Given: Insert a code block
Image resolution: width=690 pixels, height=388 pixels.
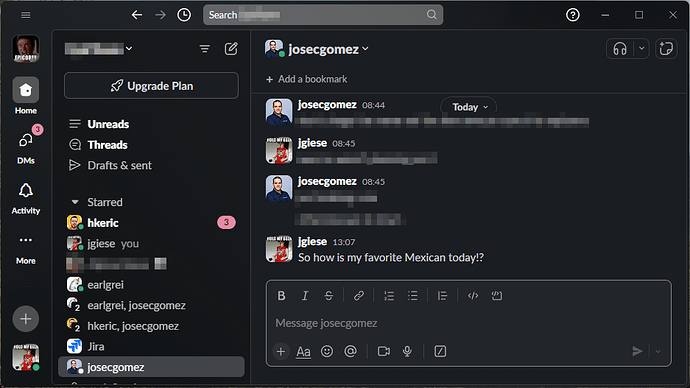Looking at the screenshot, I should coord(497,296).
